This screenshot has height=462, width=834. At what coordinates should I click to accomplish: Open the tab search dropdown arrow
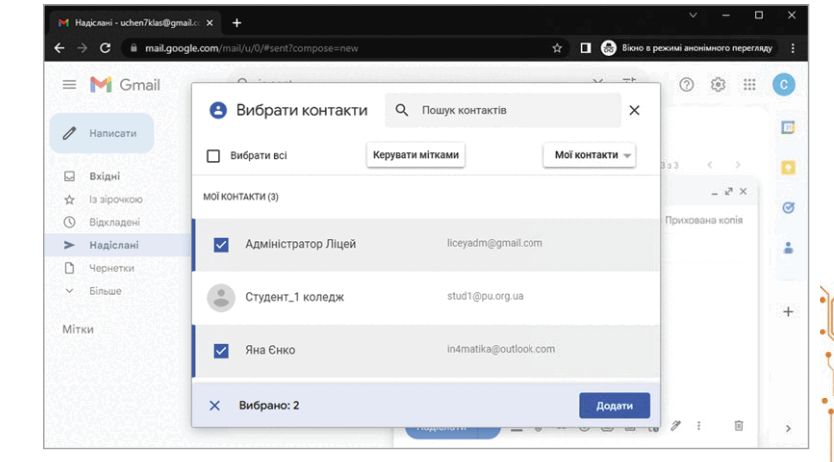coord(693,15)
